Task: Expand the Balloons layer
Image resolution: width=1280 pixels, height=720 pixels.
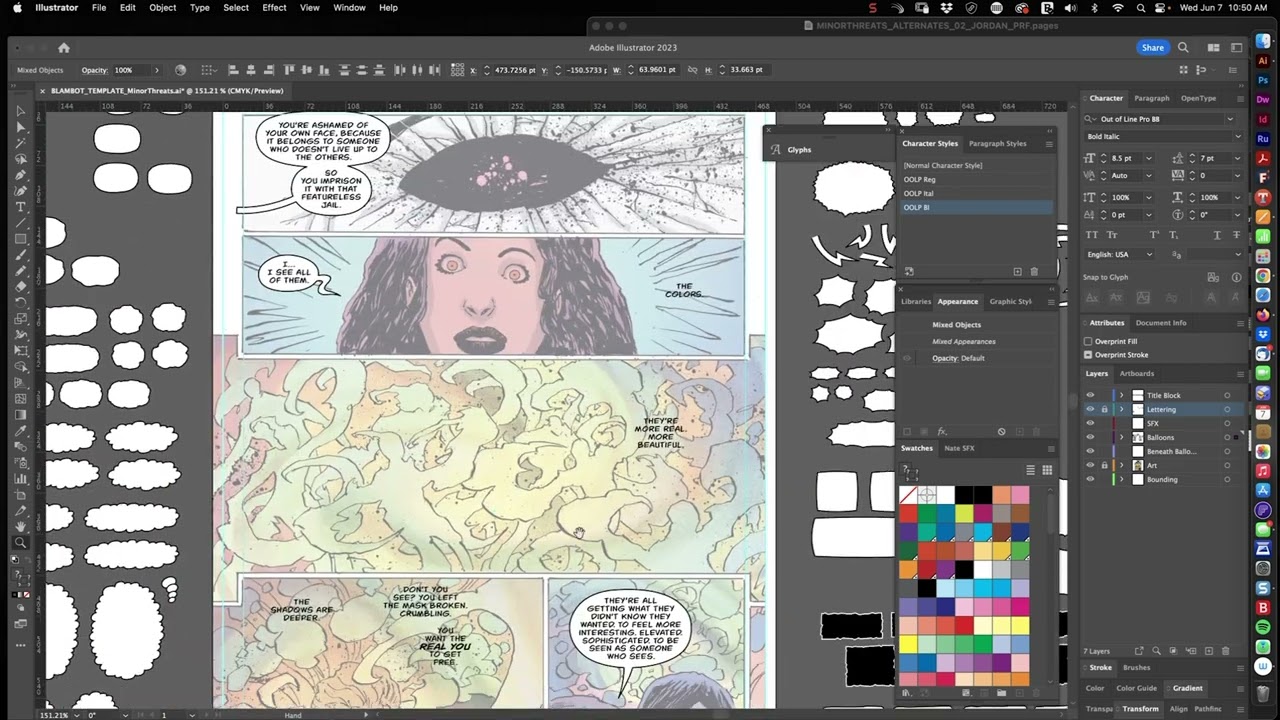Action: (1121, 437)
